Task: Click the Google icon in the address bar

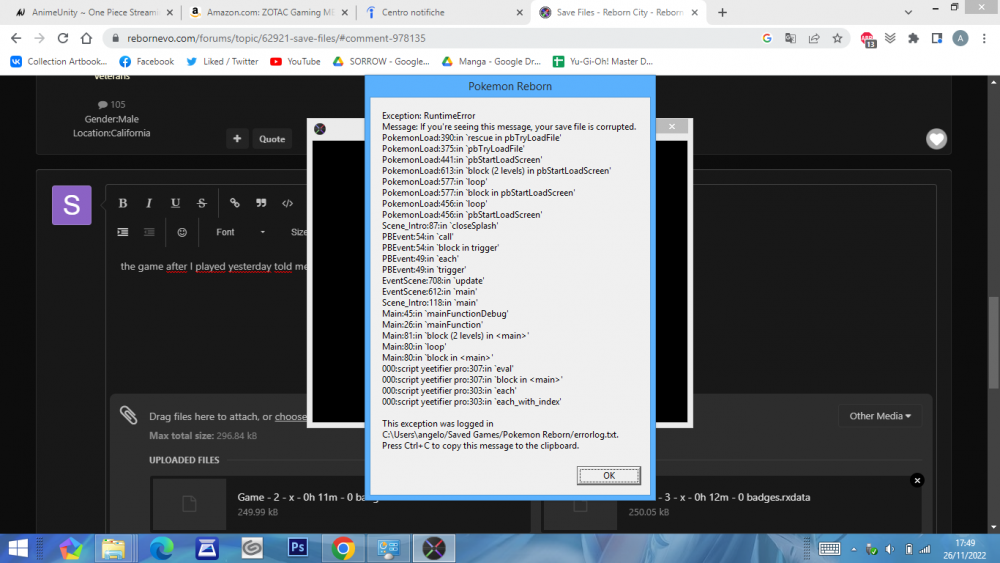Action: click(767, 38)
